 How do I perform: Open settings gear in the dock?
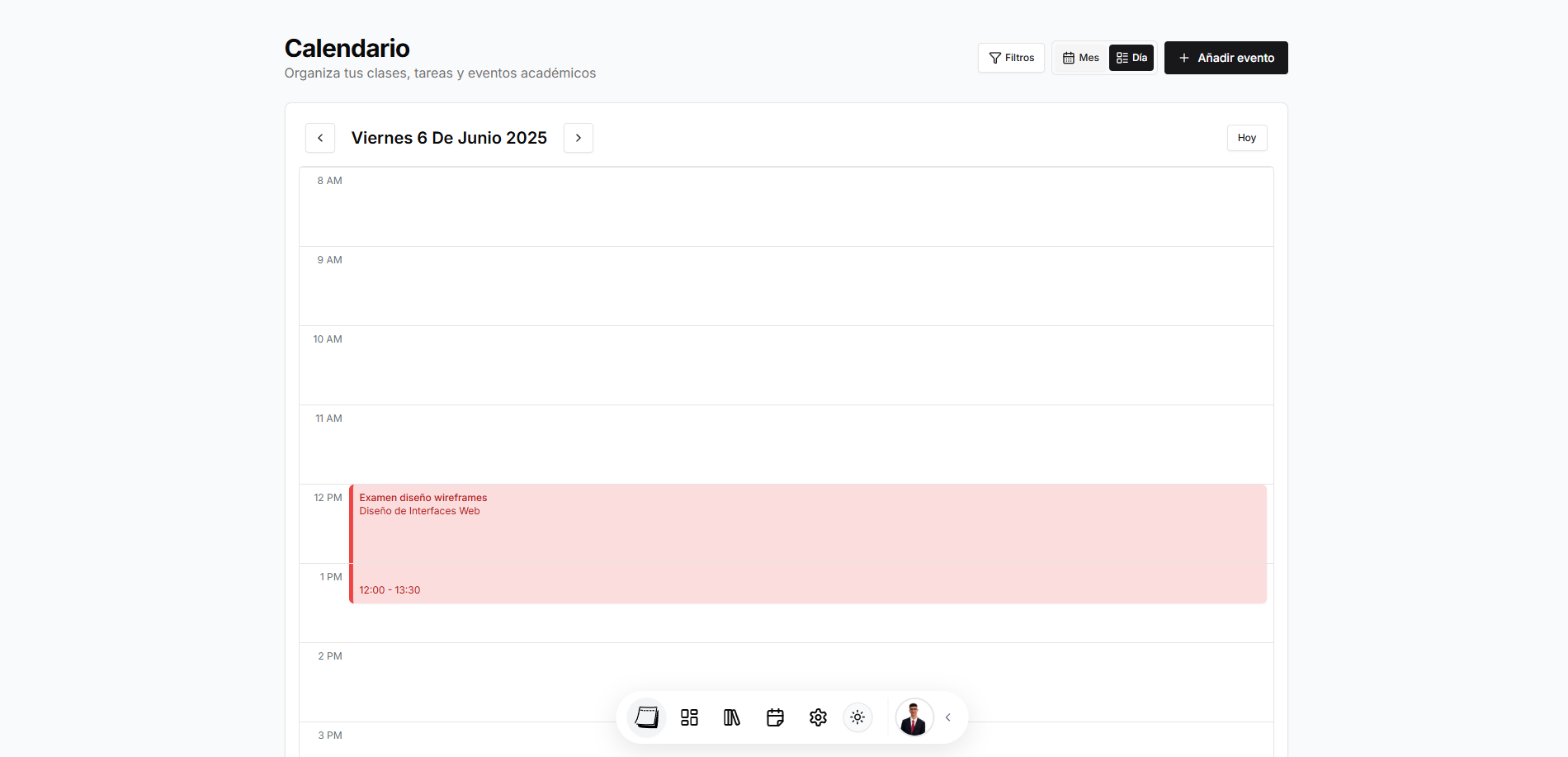coord(818,717)
